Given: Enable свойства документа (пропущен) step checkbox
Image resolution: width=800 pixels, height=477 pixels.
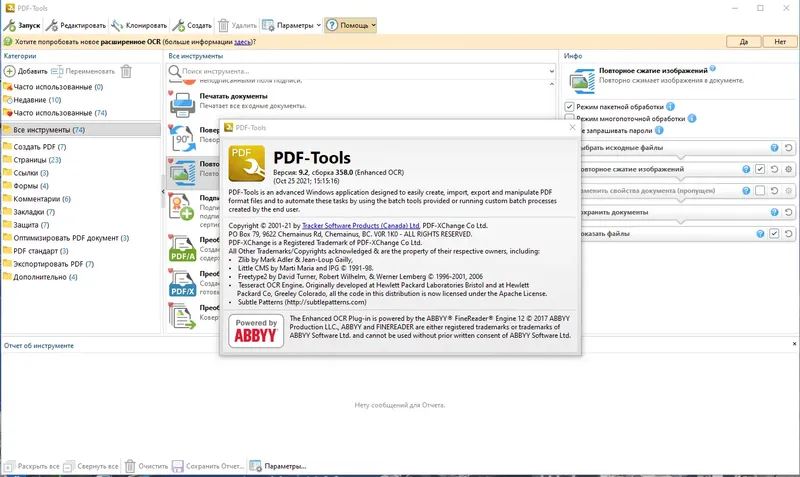Looking at the screenshot, I should pyautogui.click(x=760, y=190).
